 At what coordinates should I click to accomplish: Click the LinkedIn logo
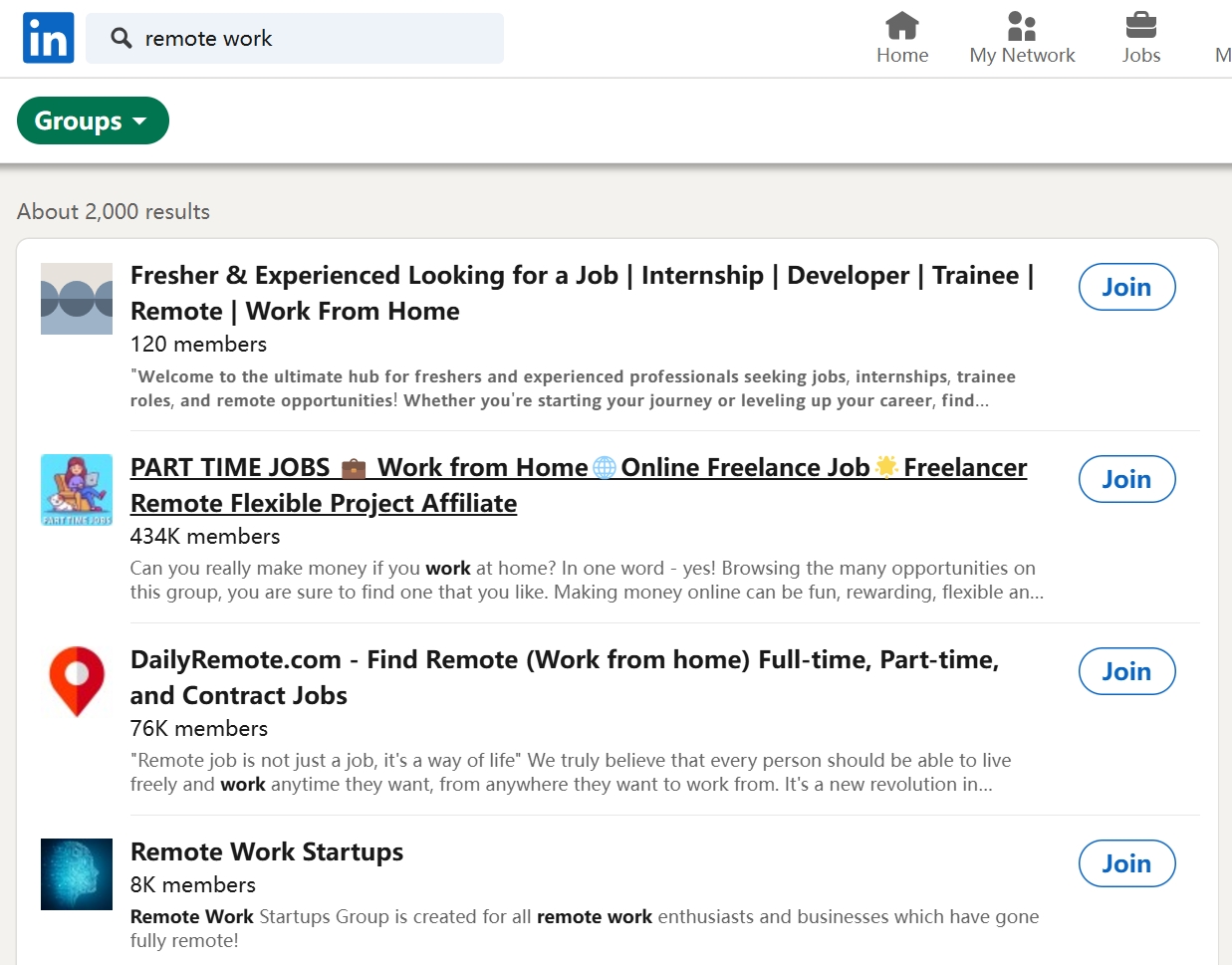48,37
